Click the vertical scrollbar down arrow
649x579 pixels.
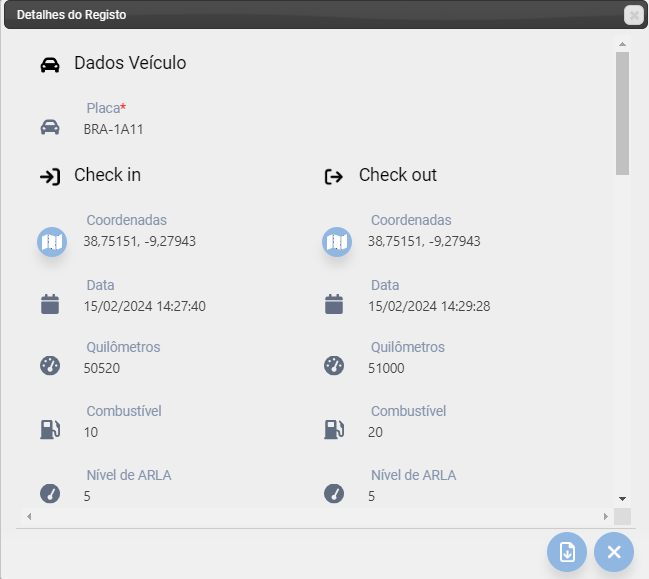622,499
